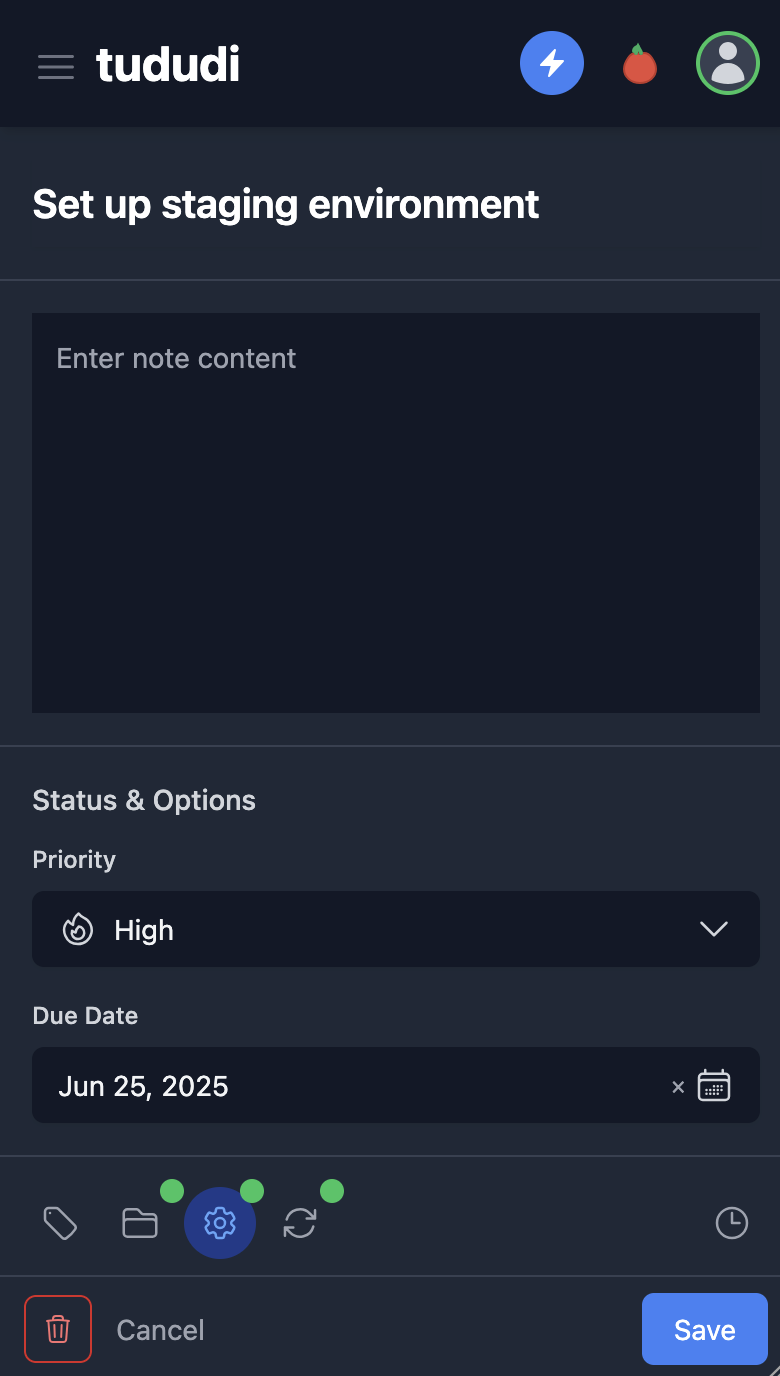Open the time tracking clock icon
The width and height of the screenshot is (780, 1376).
(731, 1222)
